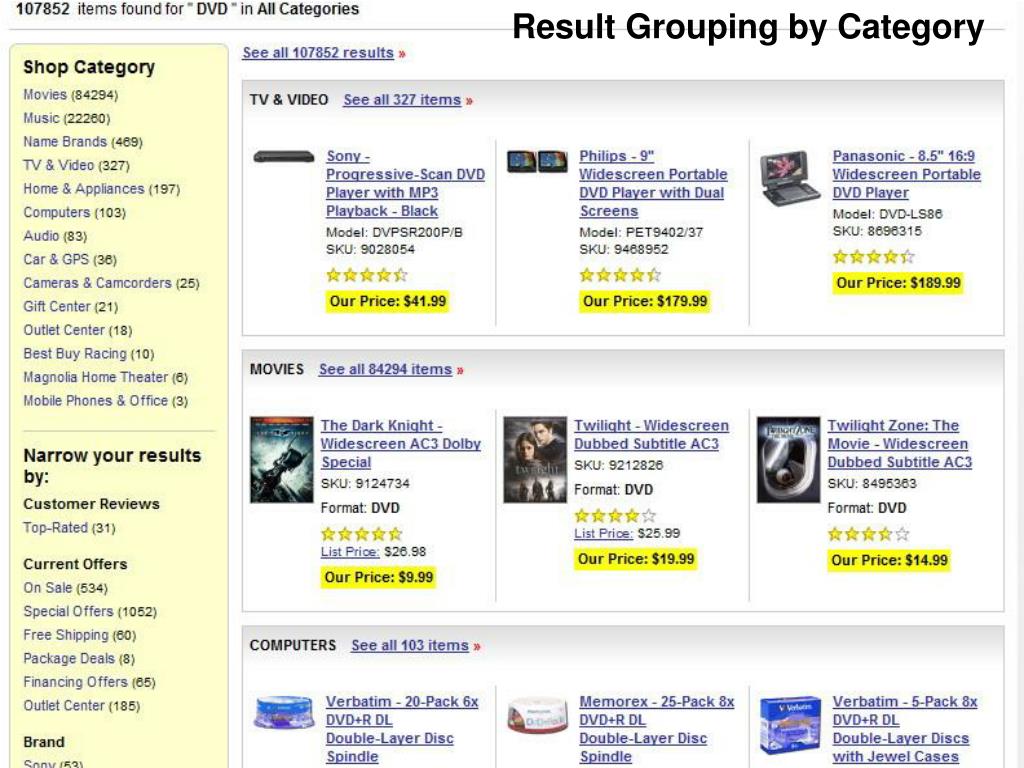
Task: Click the Memorex 25-Pack spindle image
Action: (x=537, y=714)
